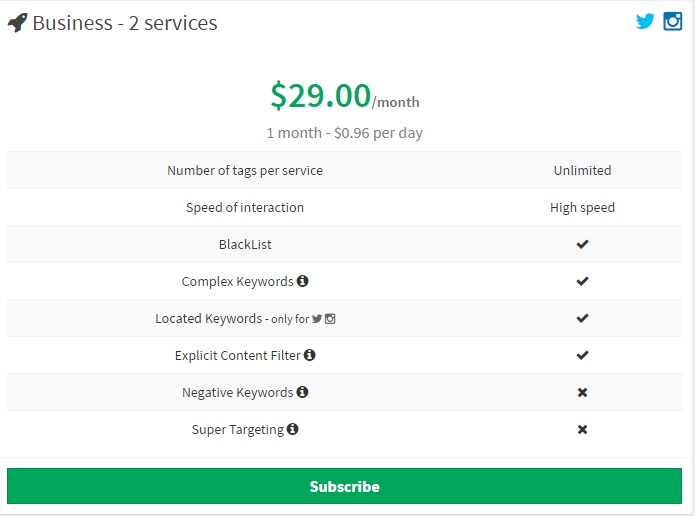This screenshot has width=695, height=516.
Task: Click the 1 month - $0.96 per day text
Action: tap(345, 133)
